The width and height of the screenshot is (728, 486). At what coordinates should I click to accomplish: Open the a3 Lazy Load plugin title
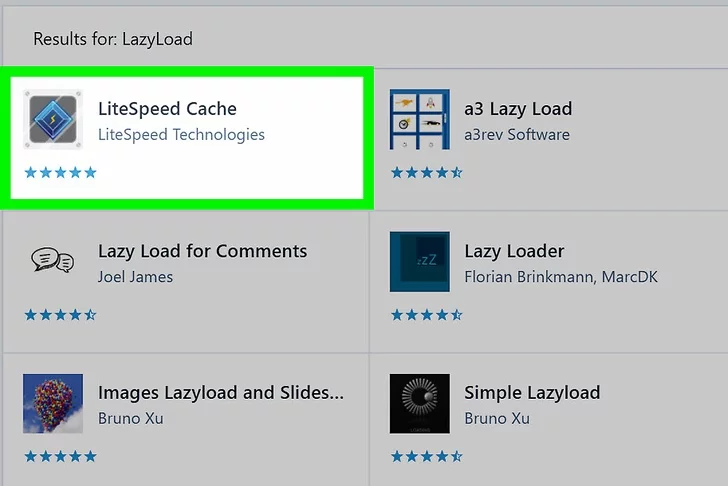(x=518, y=109)
